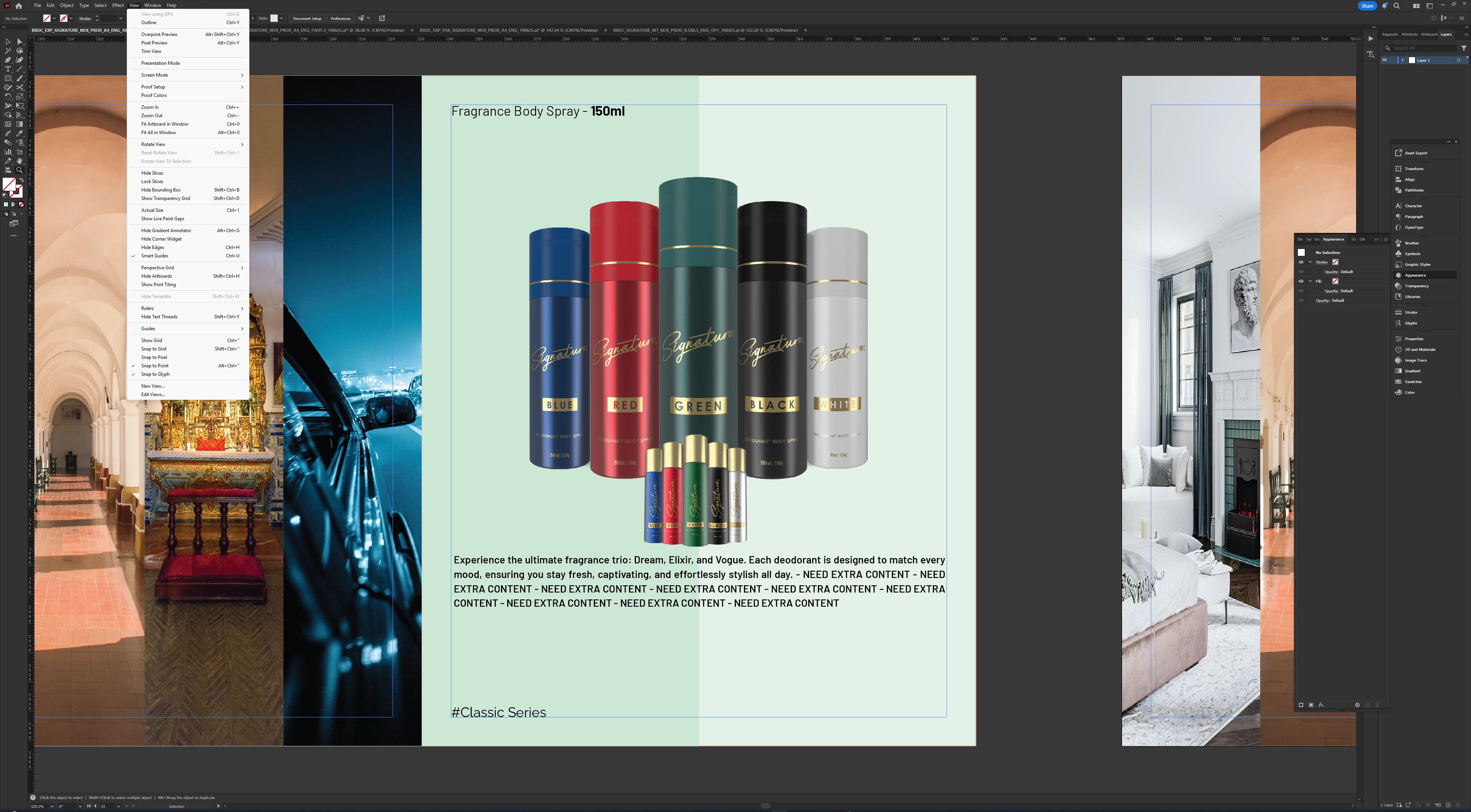
Task: Disable Snap to Glyph option
Action: click(155, 374)
